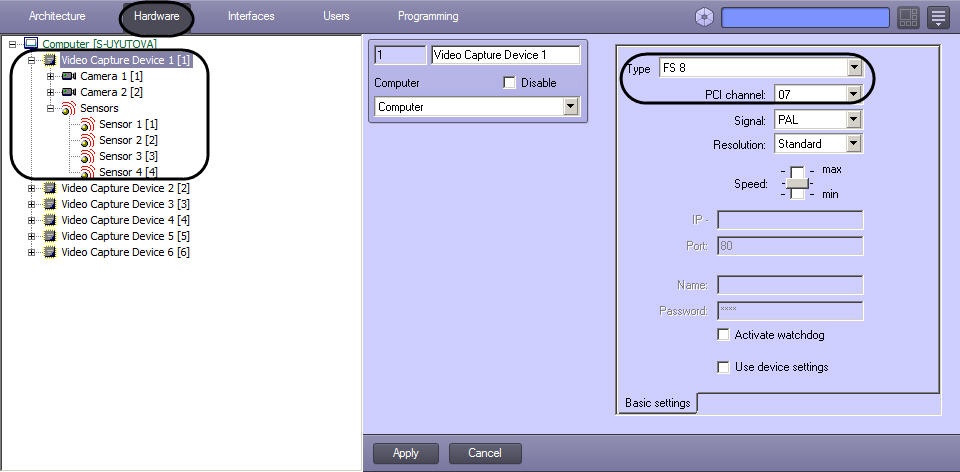Click the Video Capture Device 1 chip icon
The width and height of the screenshot is (960, 472).
tap(50, 60)
